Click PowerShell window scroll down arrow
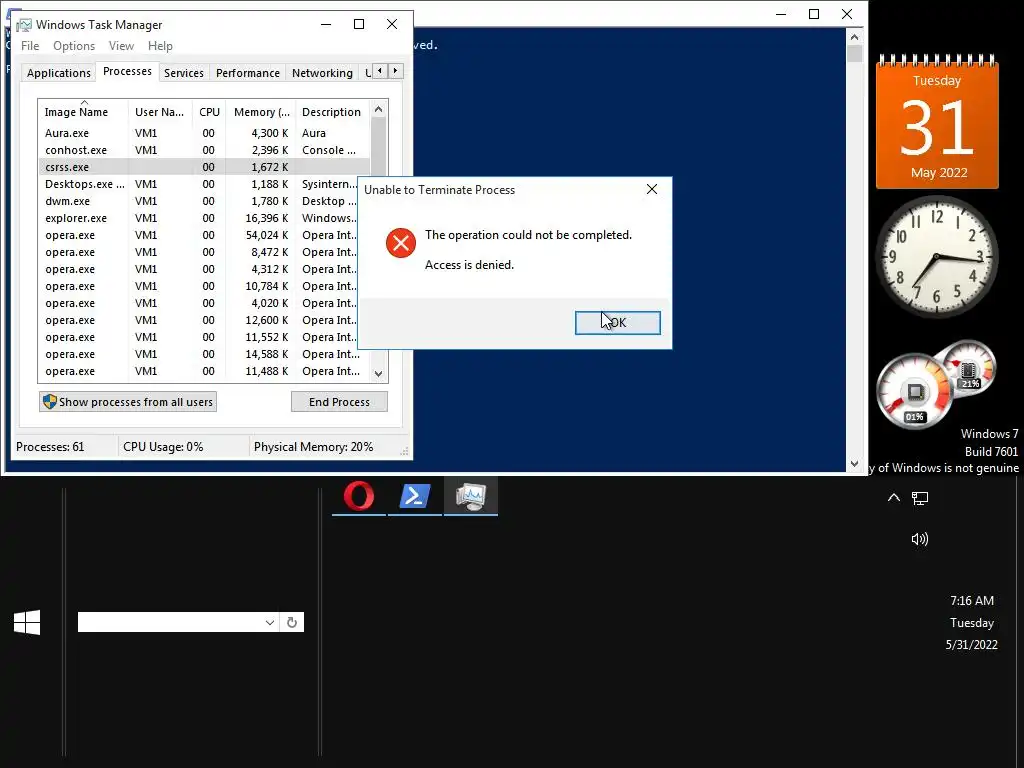This screenshot has width=1024, height=768. click(x=855, y=464)
